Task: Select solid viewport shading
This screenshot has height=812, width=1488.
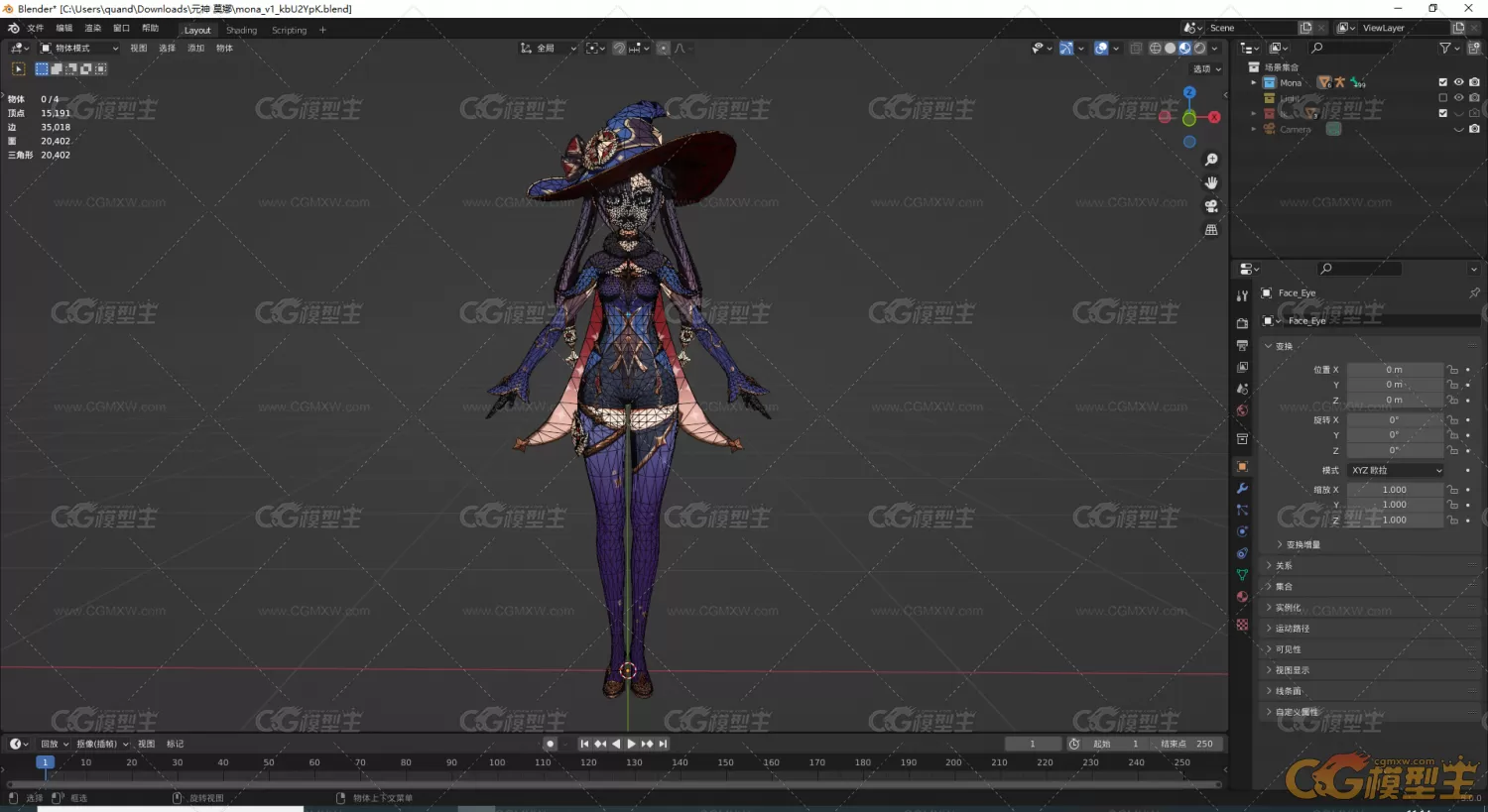Action: 1170,48
